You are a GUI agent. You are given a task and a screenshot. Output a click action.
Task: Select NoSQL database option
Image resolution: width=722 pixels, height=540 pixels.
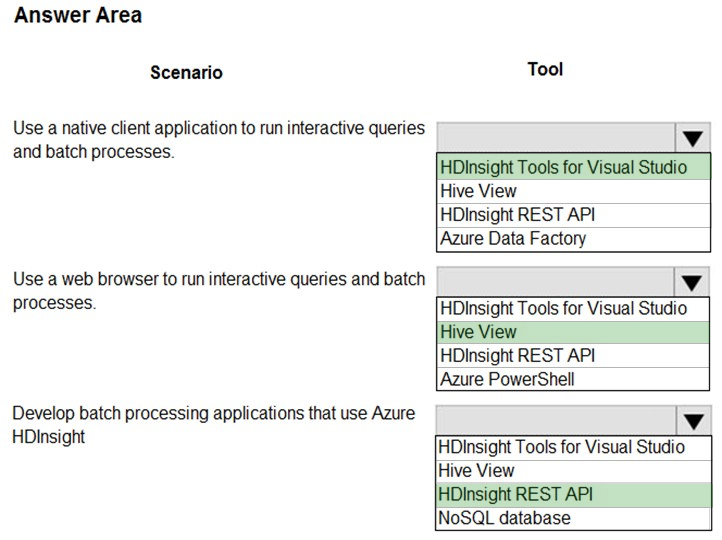(x=573, y=518)
